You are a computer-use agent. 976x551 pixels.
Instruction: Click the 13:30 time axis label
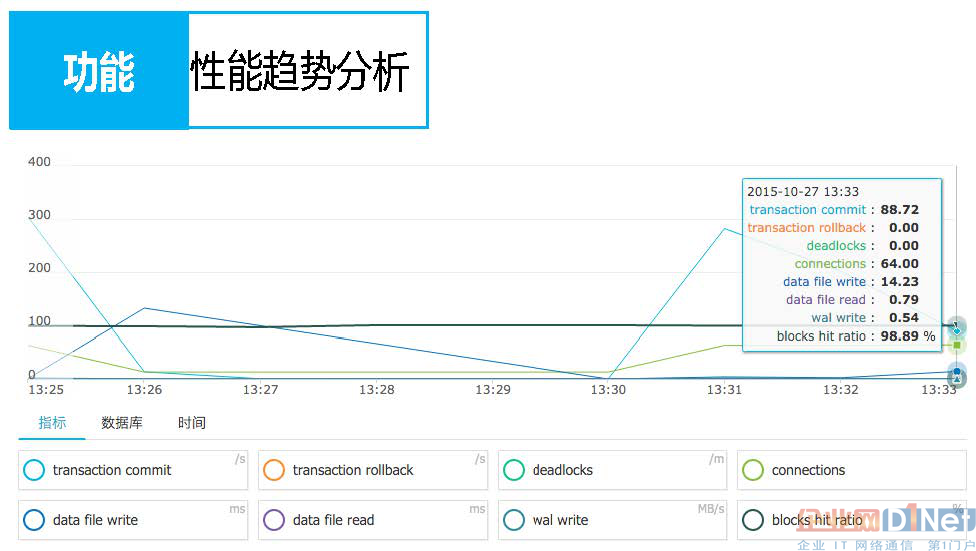(608, 390)
